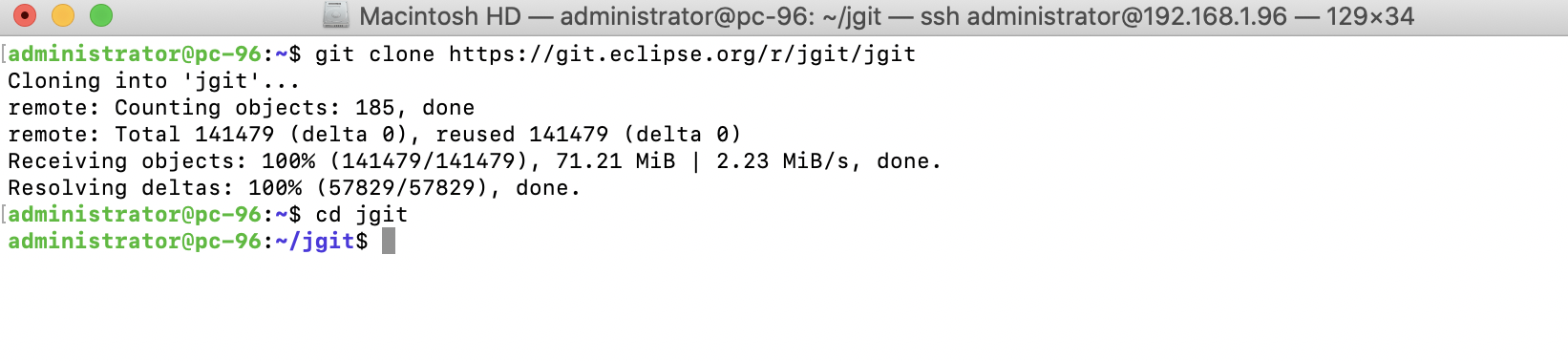
Task: Click the window title text 'ssh administrator@192.168.1.96'
Action: (1103, 16)
